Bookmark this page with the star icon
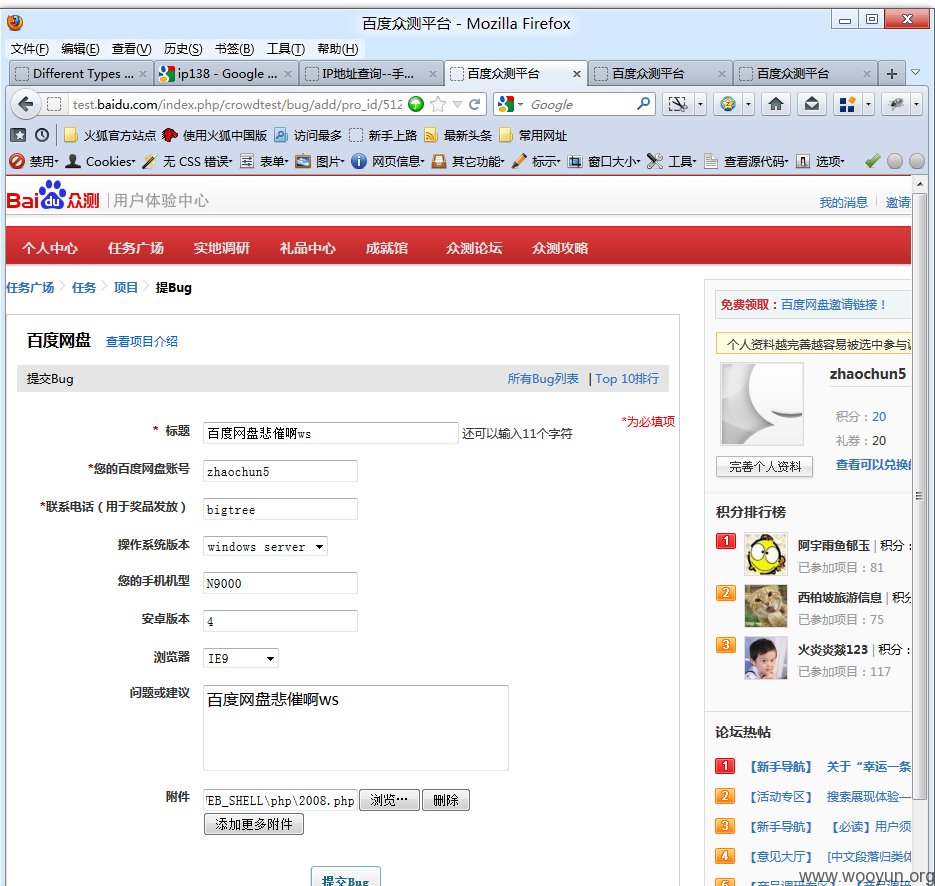Screen dimensions: 935x886 438,104
